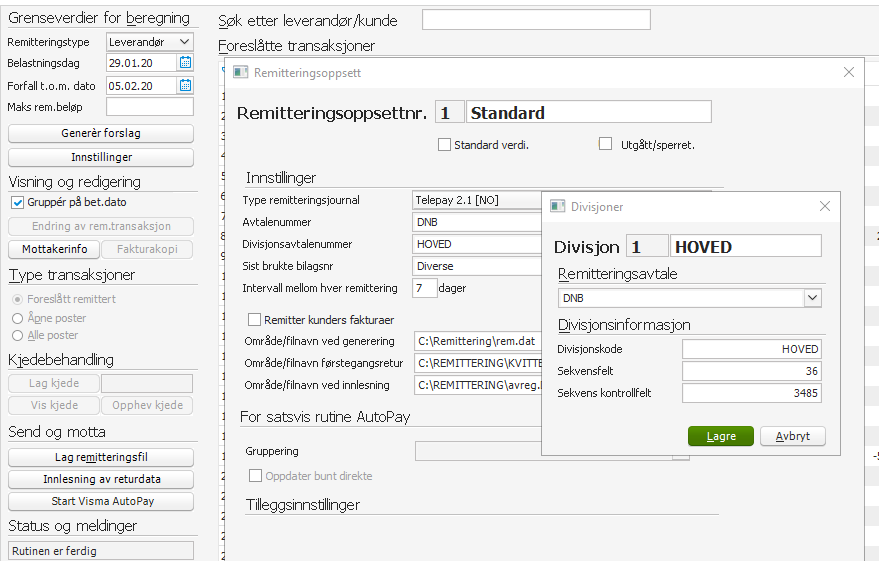Select Foreslått remittert radio button
The image size is (879, 561).
(x=17, y=299)
